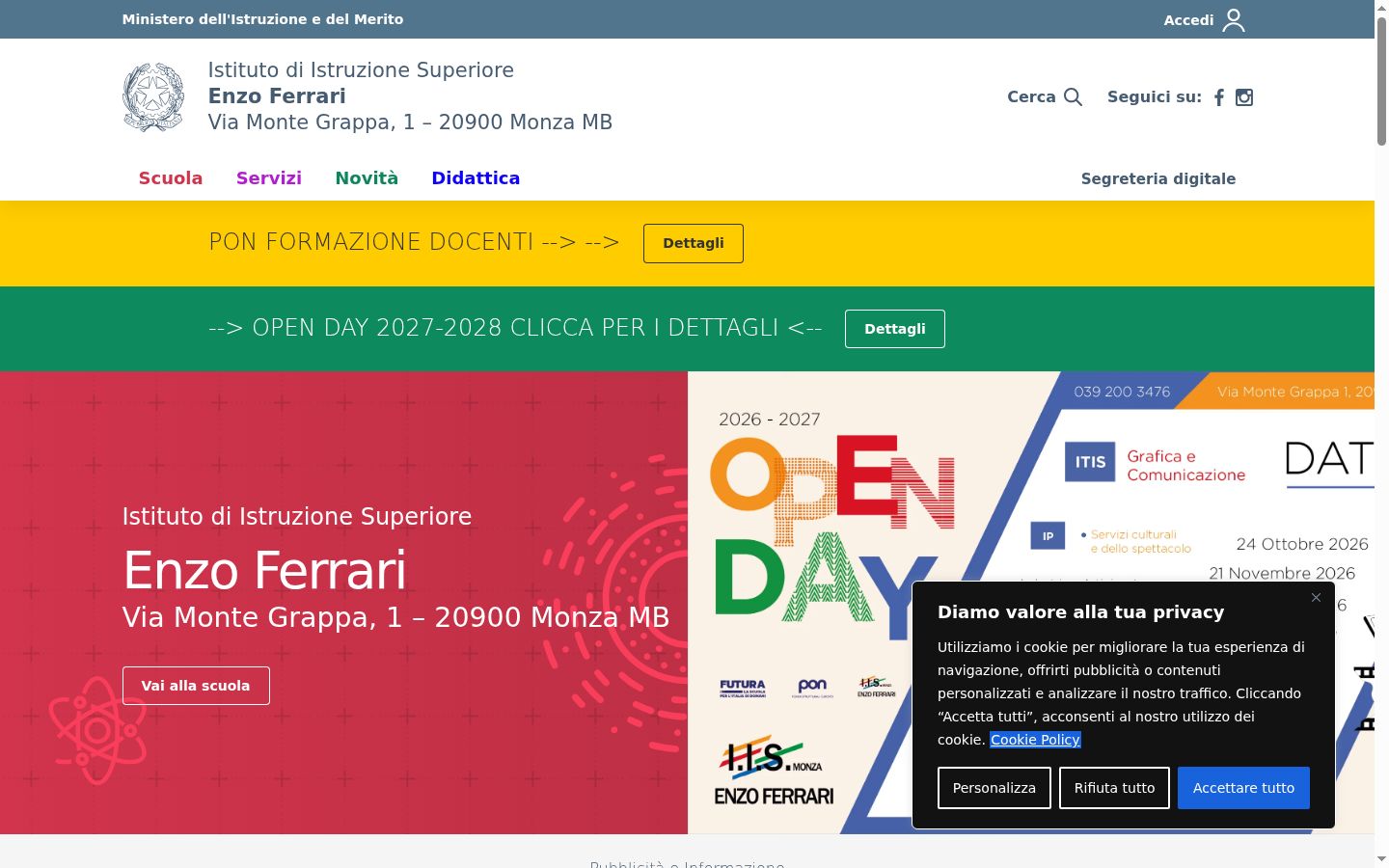
Task: Click Dettagli for Open Day 2027-2028
Action: [x=895, y=329]
